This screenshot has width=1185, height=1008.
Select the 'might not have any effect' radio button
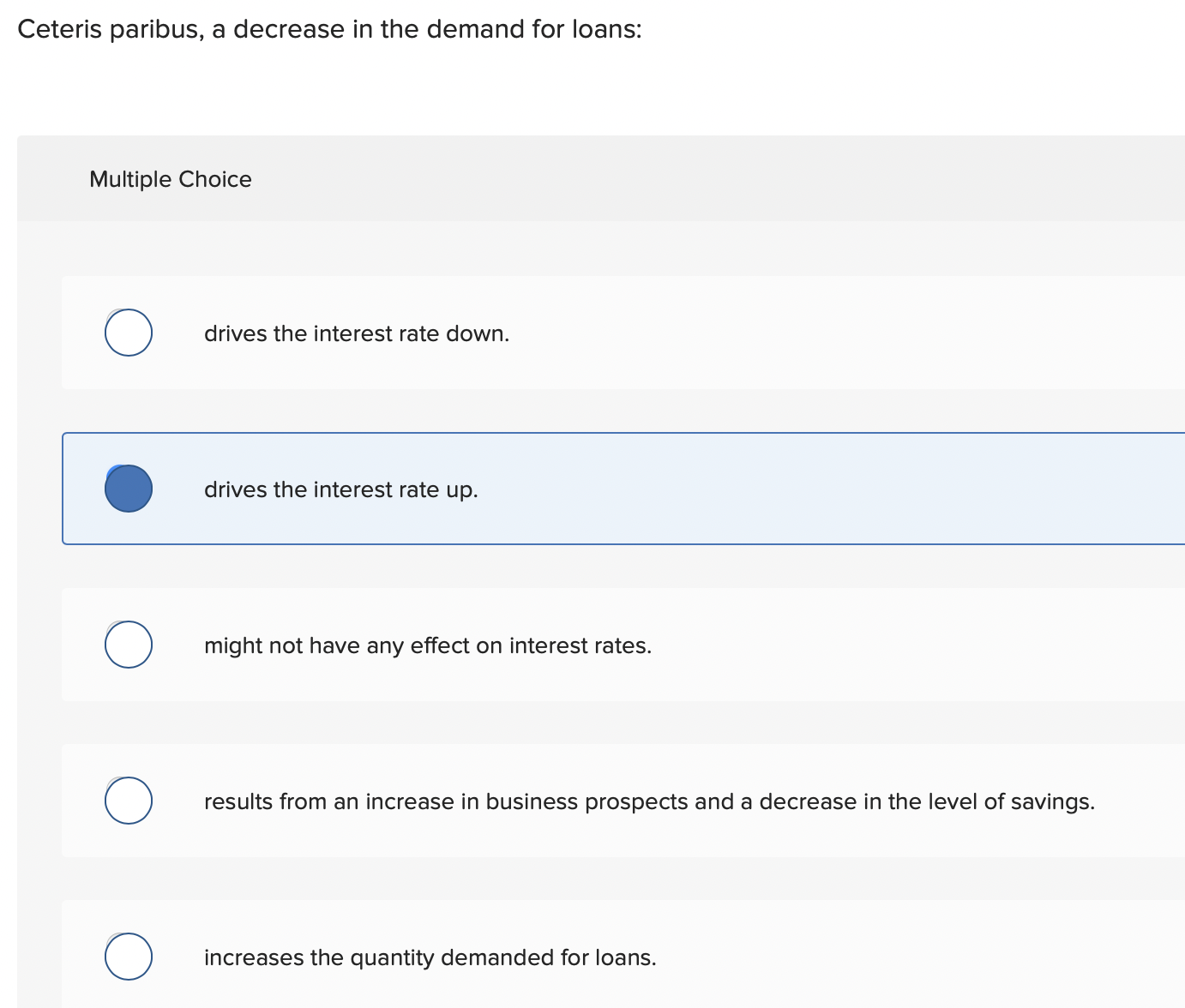pyautogui.click(x=128, y=645)
